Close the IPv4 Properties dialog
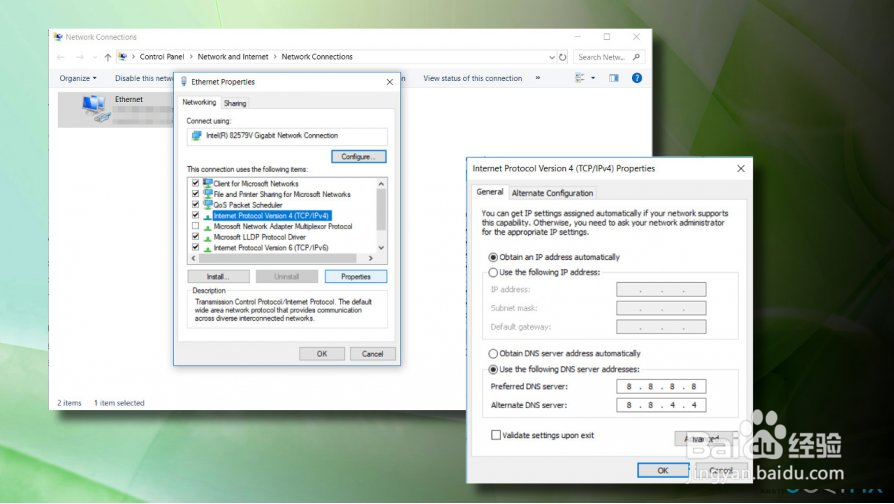This screenshot has width=894, height=504. coord(741,169)
